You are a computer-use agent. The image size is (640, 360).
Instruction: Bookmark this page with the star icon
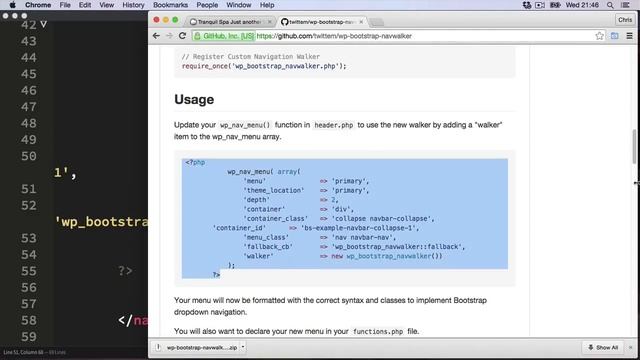click(x=599, y=36)
